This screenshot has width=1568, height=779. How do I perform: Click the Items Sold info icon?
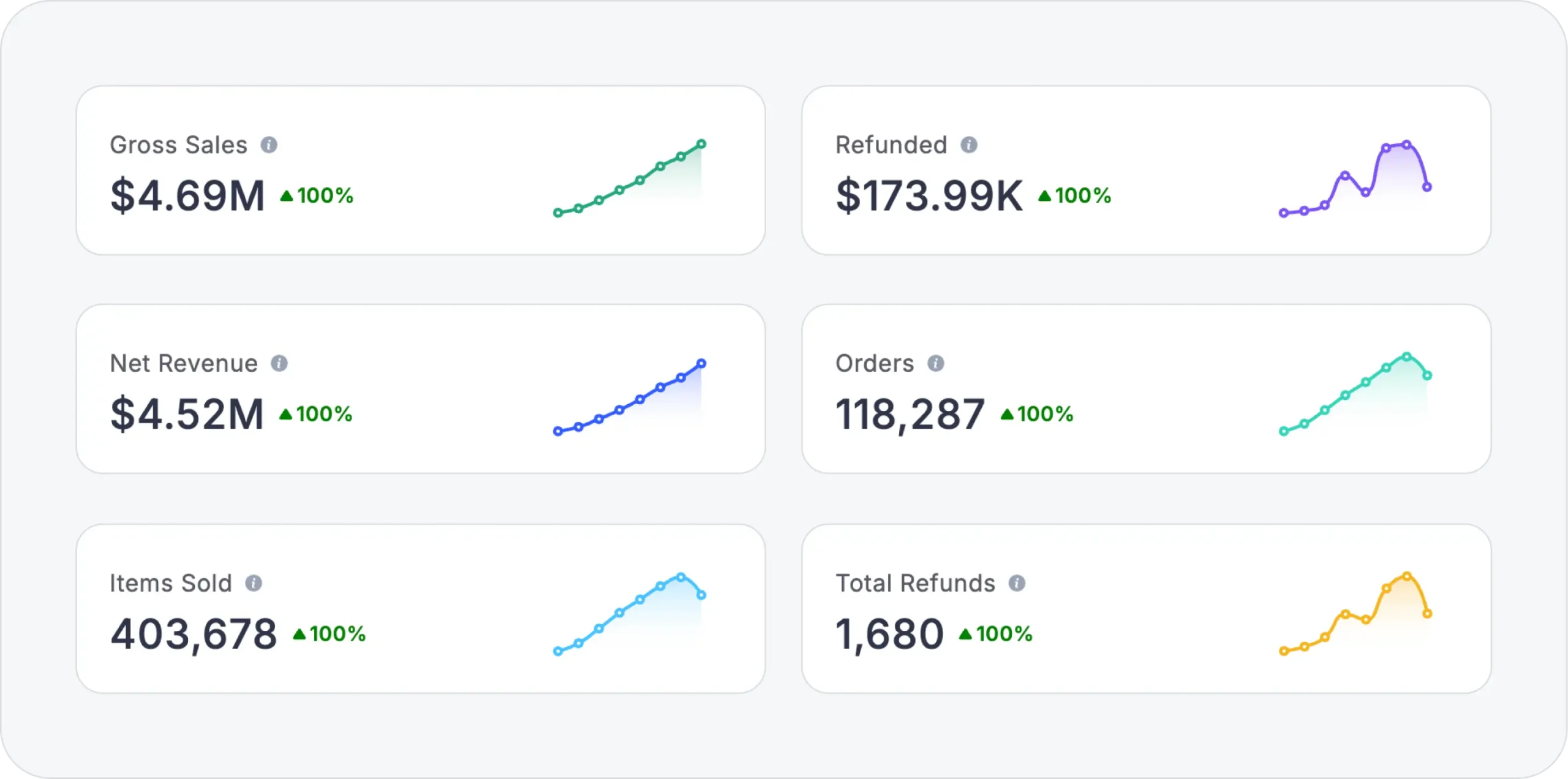click(x=254, y=583)
